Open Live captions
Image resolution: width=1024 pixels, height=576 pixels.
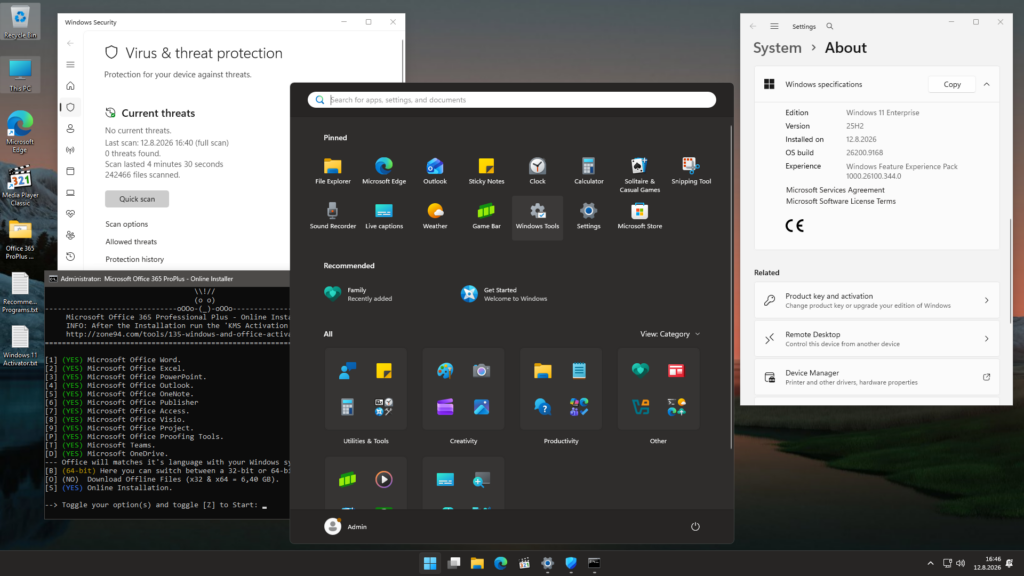coord(384,216)
